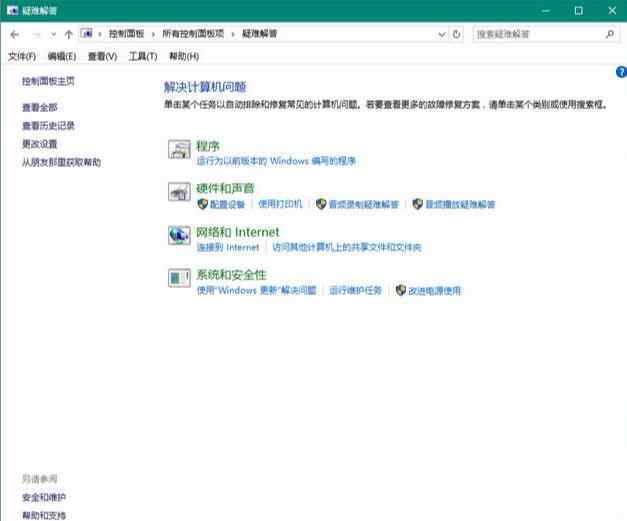This screenshot has width=627, height=521.
Task: Select 所有控制面板项 breadcrumb
Action: point(193,34)
